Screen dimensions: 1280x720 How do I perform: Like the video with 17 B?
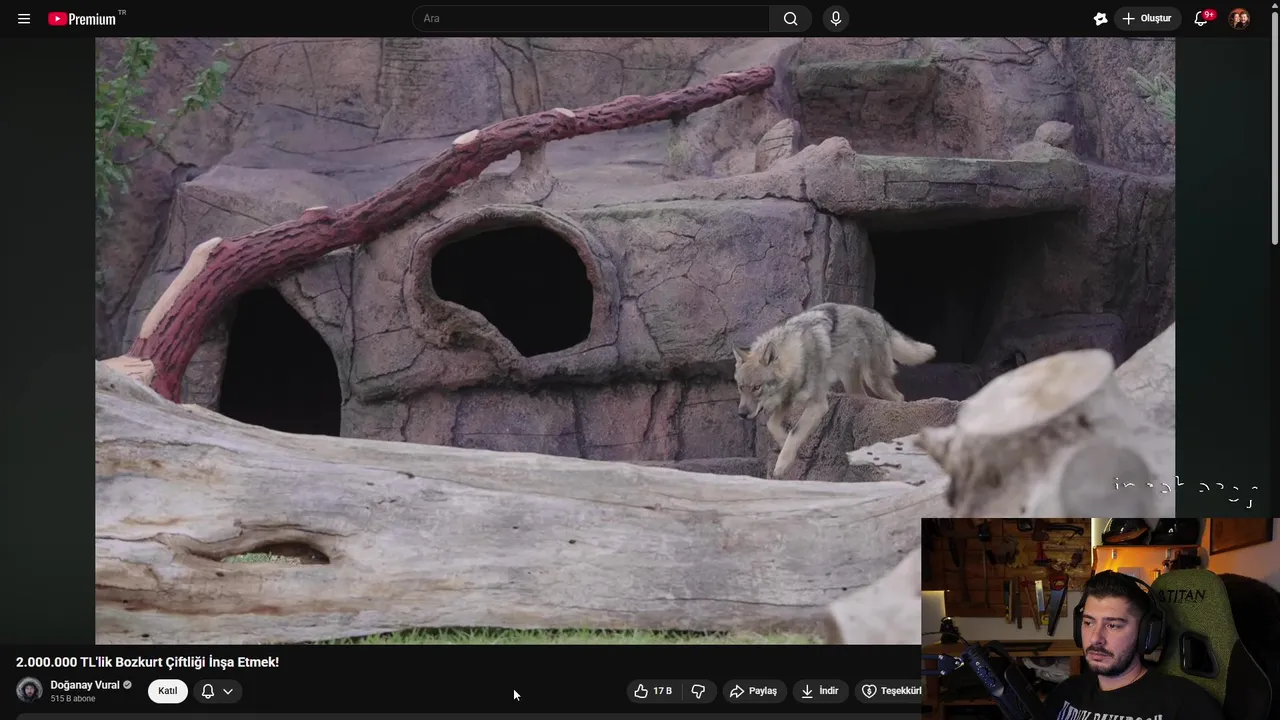pos(653,691)
